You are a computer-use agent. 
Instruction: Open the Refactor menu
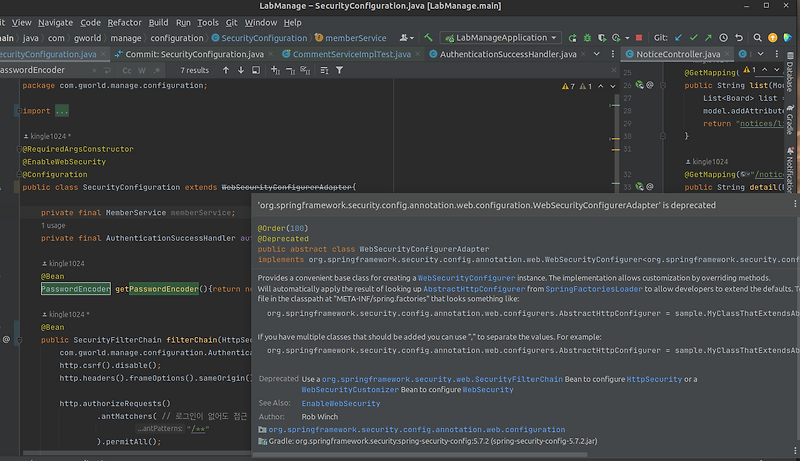tap(124, 21)
